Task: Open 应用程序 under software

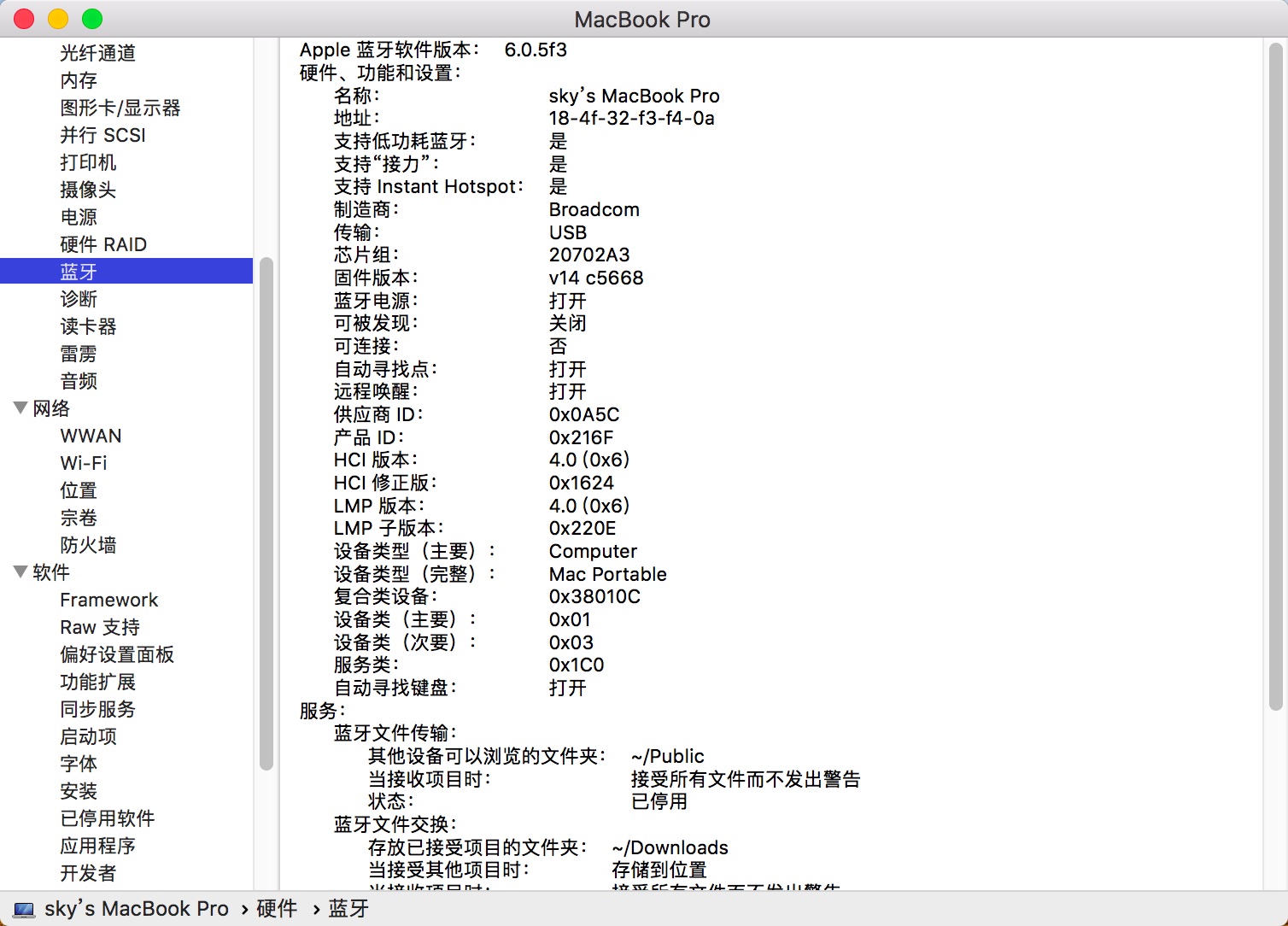Action: (97, 846)
